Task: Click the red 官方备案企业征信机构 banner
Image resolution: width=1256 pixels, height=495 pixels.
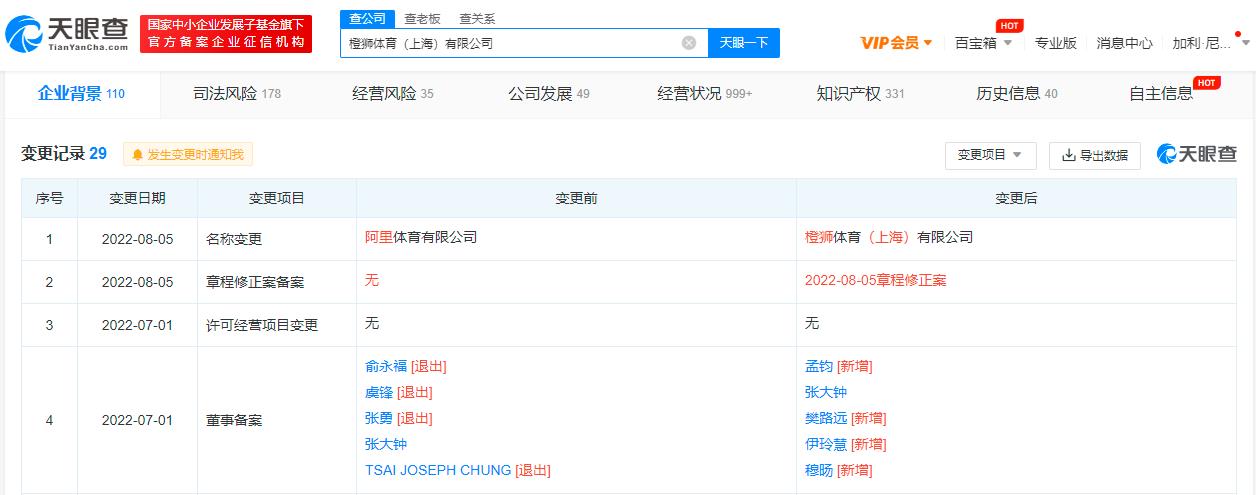Action: click(226, 34)
